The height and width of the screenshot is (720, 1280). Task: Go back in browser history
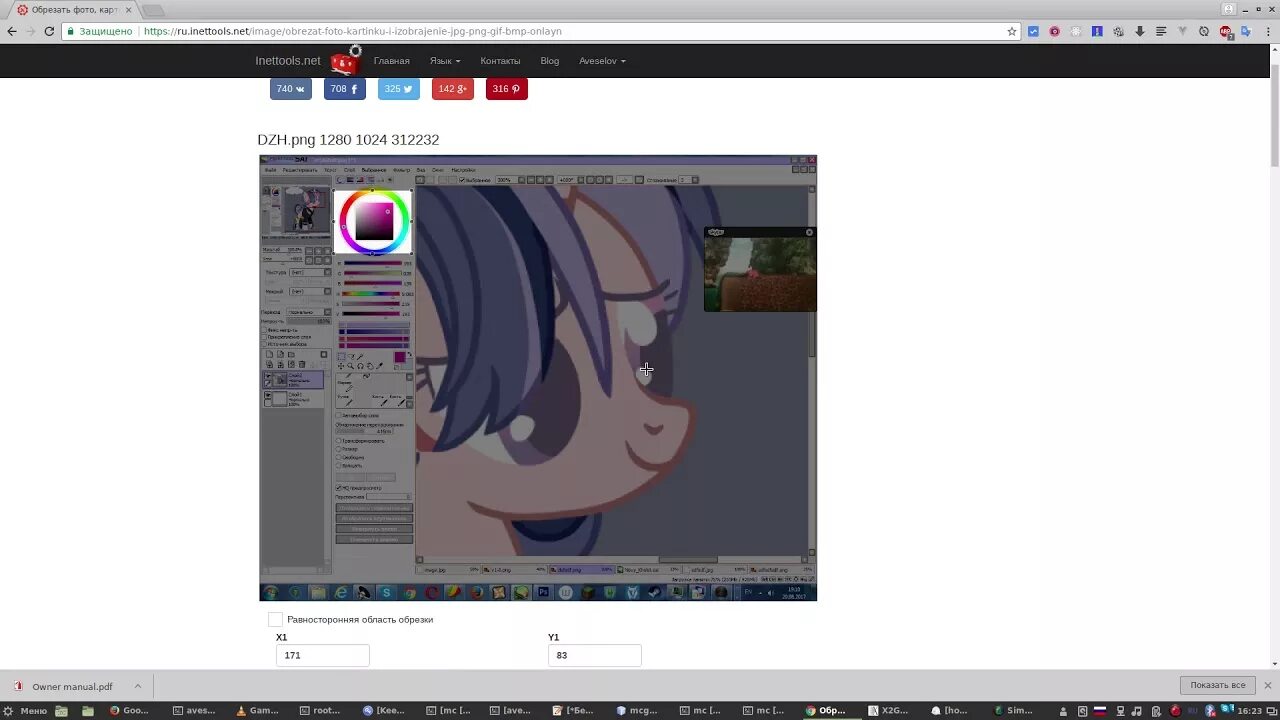pos(12,31)
